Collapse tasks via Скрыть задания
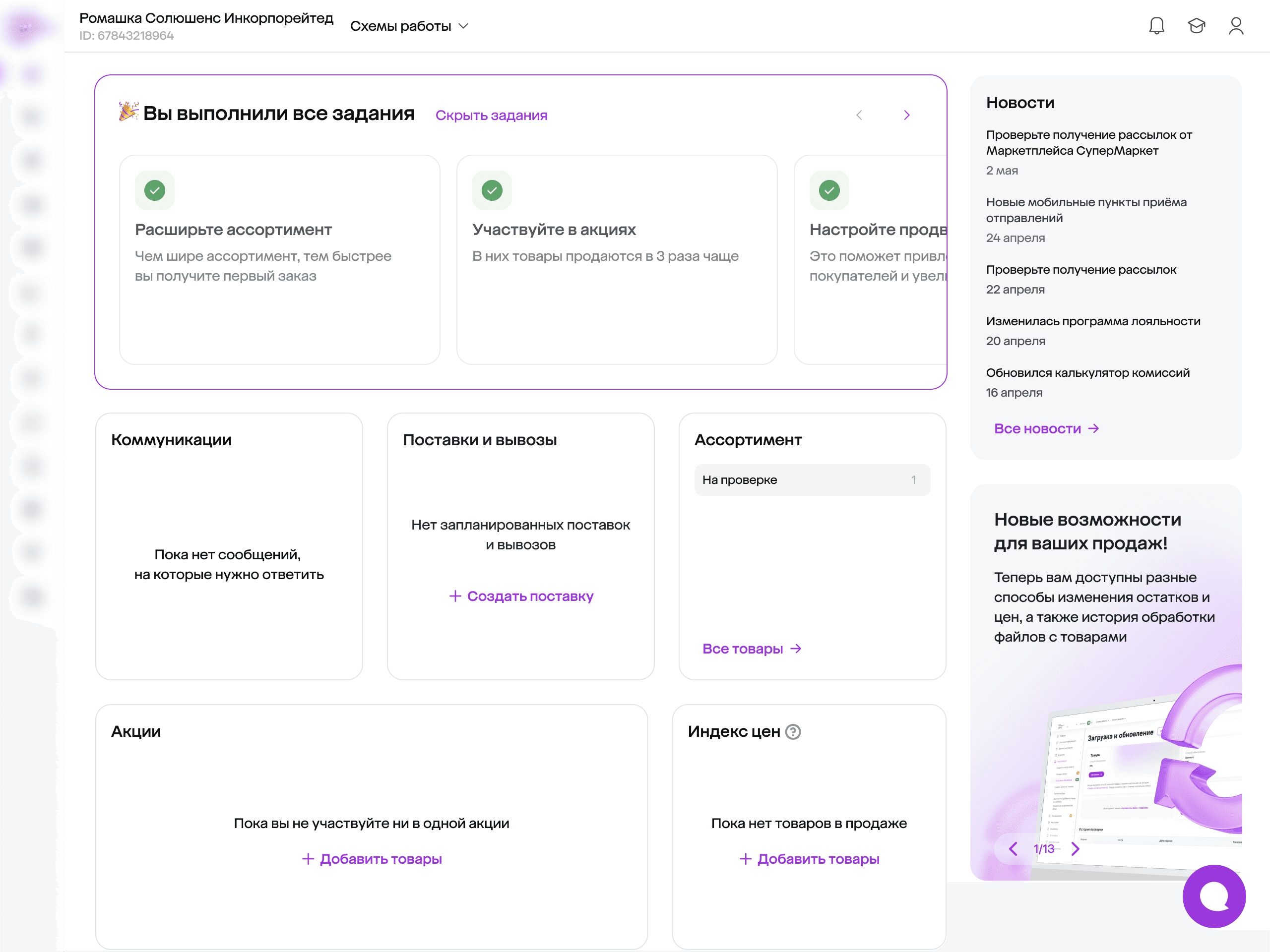Viewport: 1270px width, 952px height. coord(491,116)
